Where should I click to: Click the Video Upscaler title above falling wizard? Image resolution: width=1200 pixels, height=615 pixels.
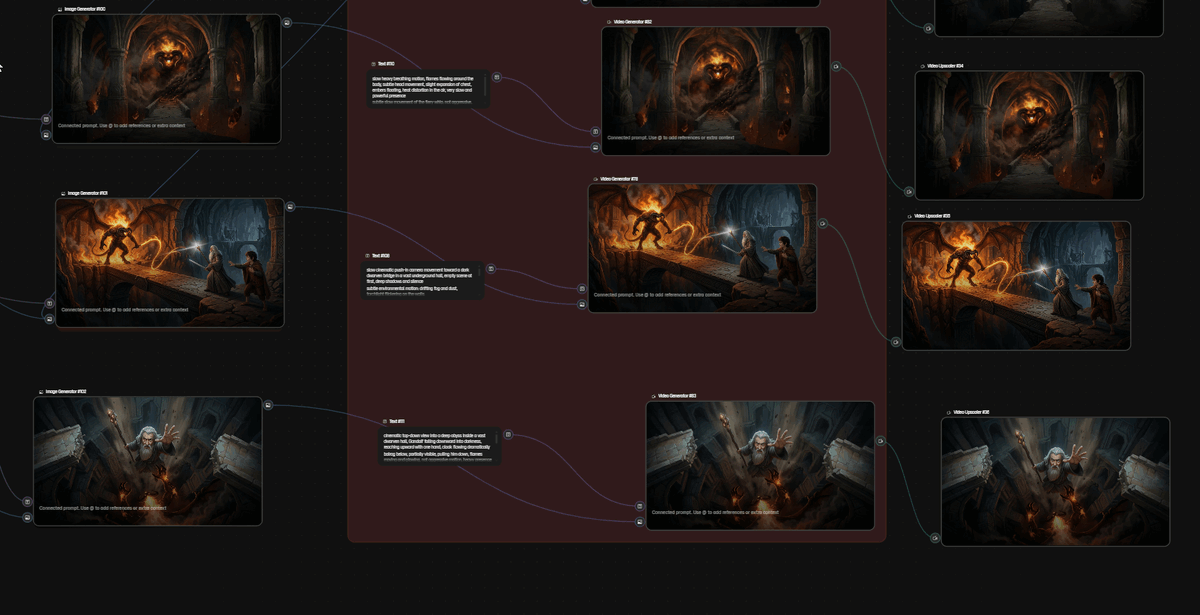click(971, 412)
